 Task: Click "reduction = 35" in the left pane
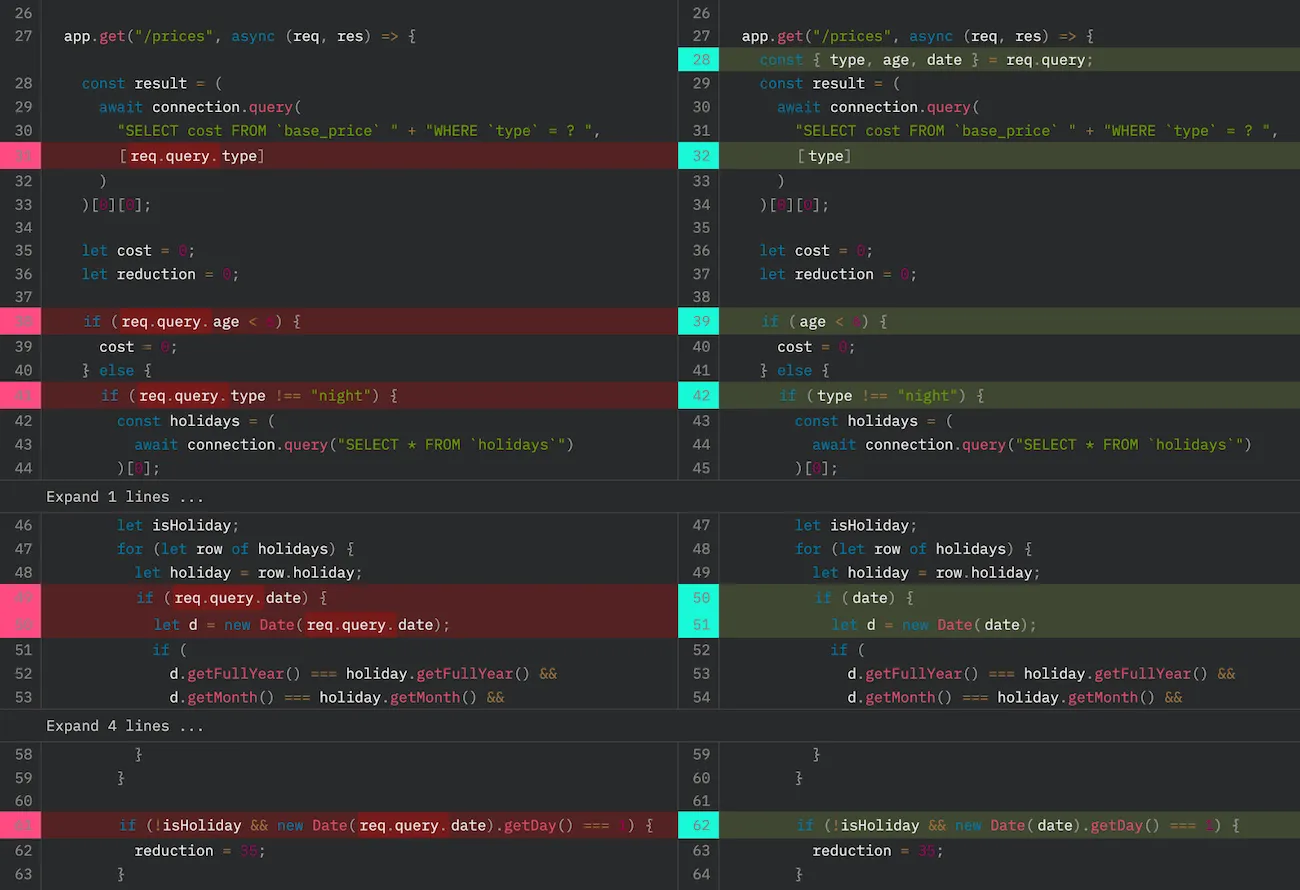click(200, 851)
